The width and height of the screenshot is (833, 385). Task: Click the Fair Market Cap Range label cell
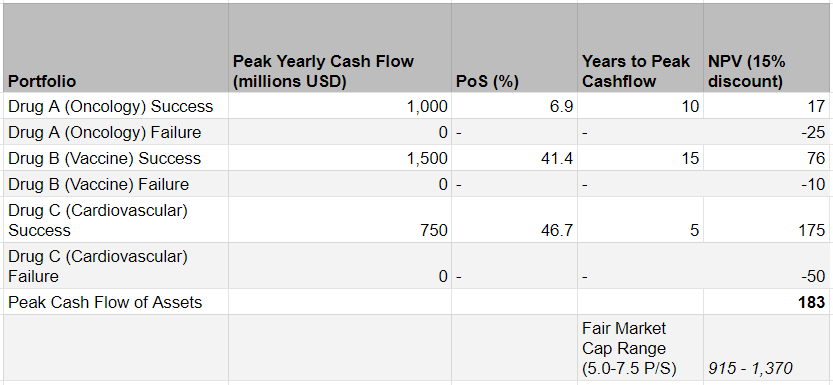click(x=641, y=348)
